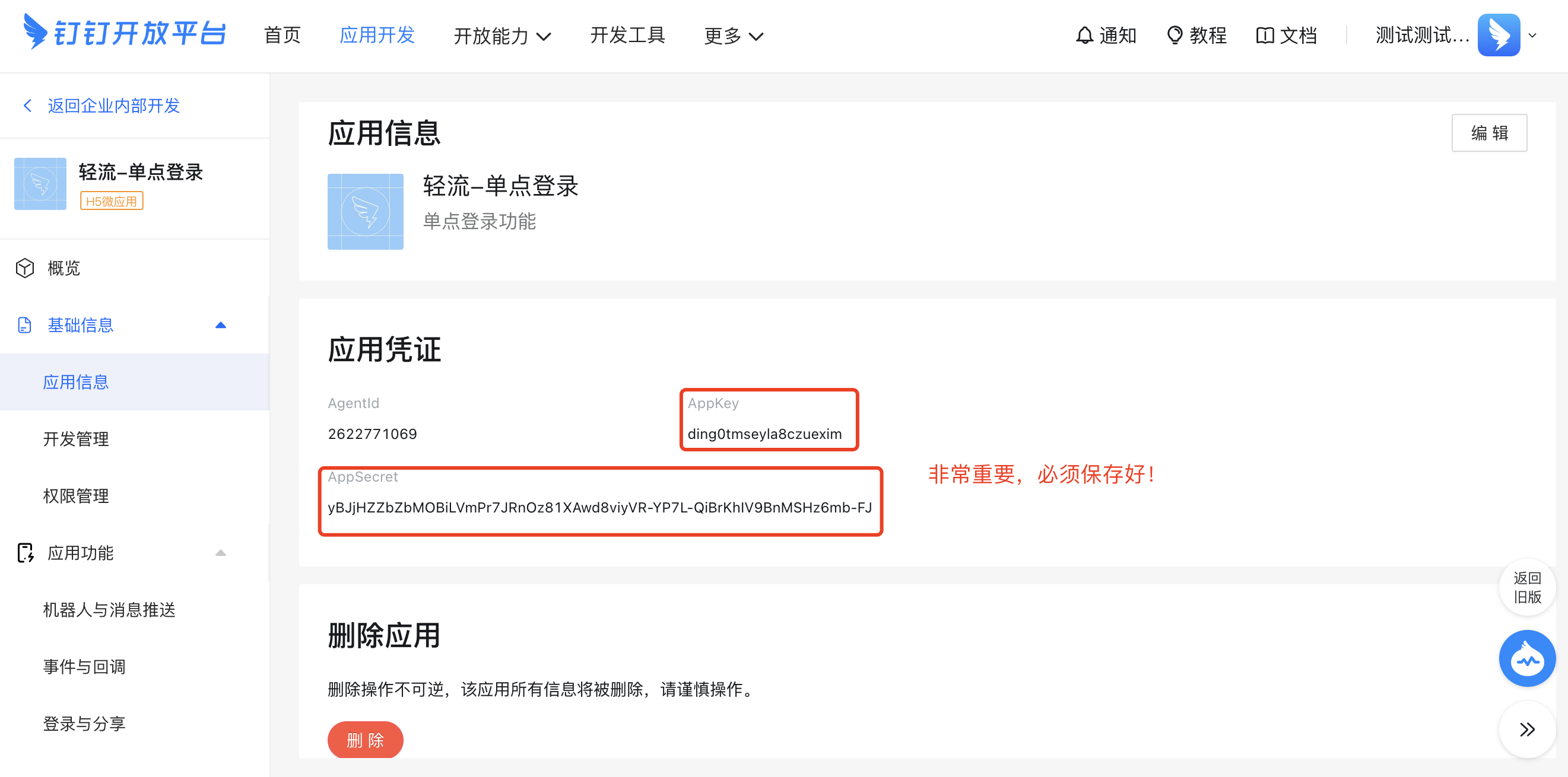
Task: Click the 测试测试... account name
Action: [1423, 35]
